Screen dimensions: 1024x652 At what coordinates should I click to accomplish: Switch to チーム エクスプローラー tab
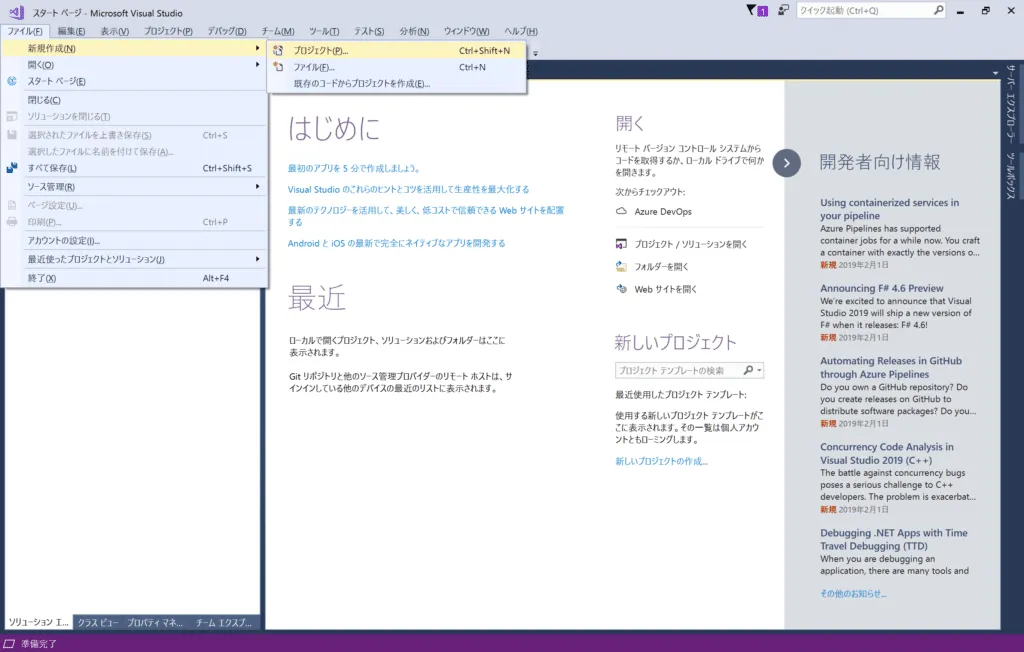tap(223, 623)
